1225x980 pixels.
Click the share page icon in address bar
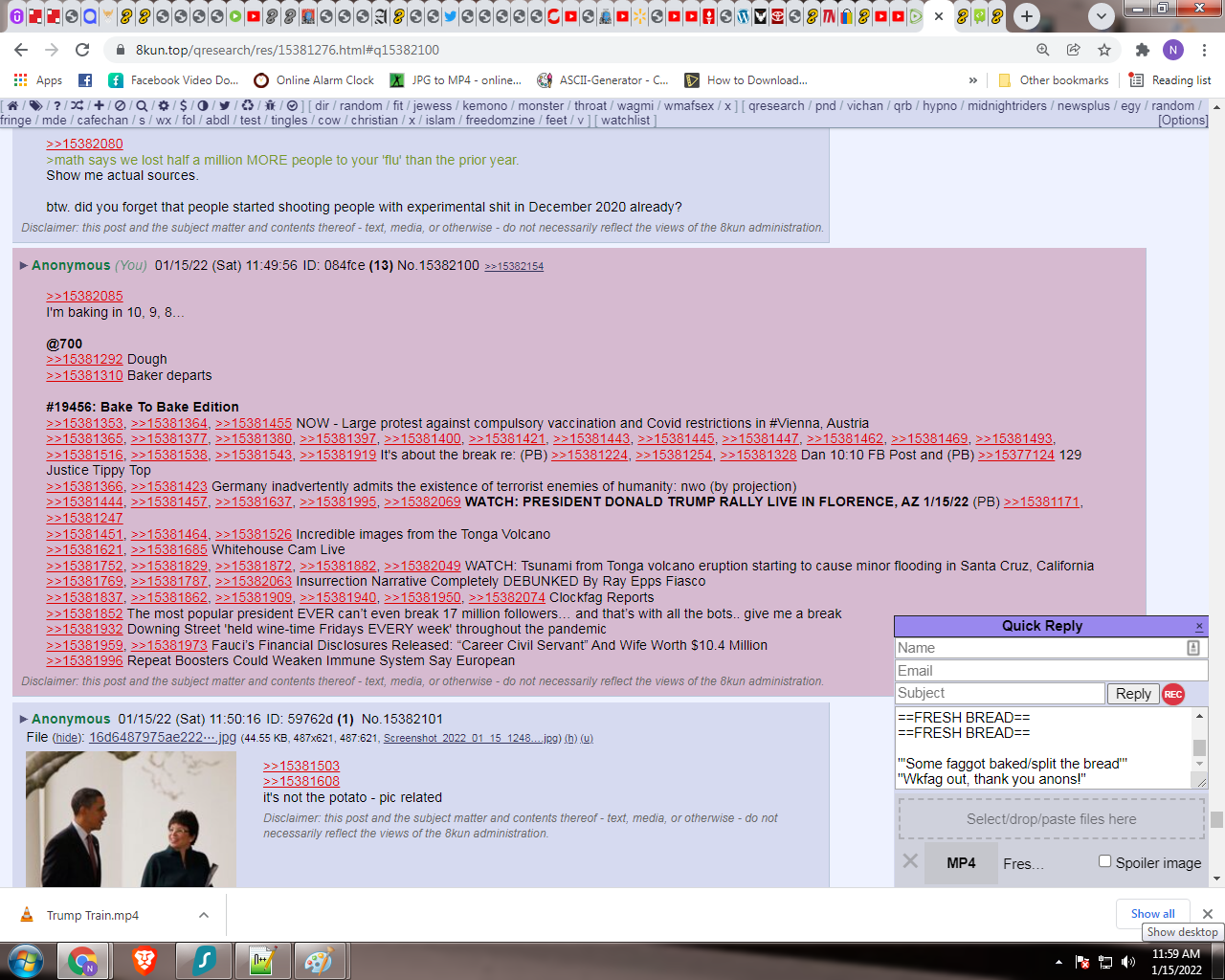(1074, 50)
